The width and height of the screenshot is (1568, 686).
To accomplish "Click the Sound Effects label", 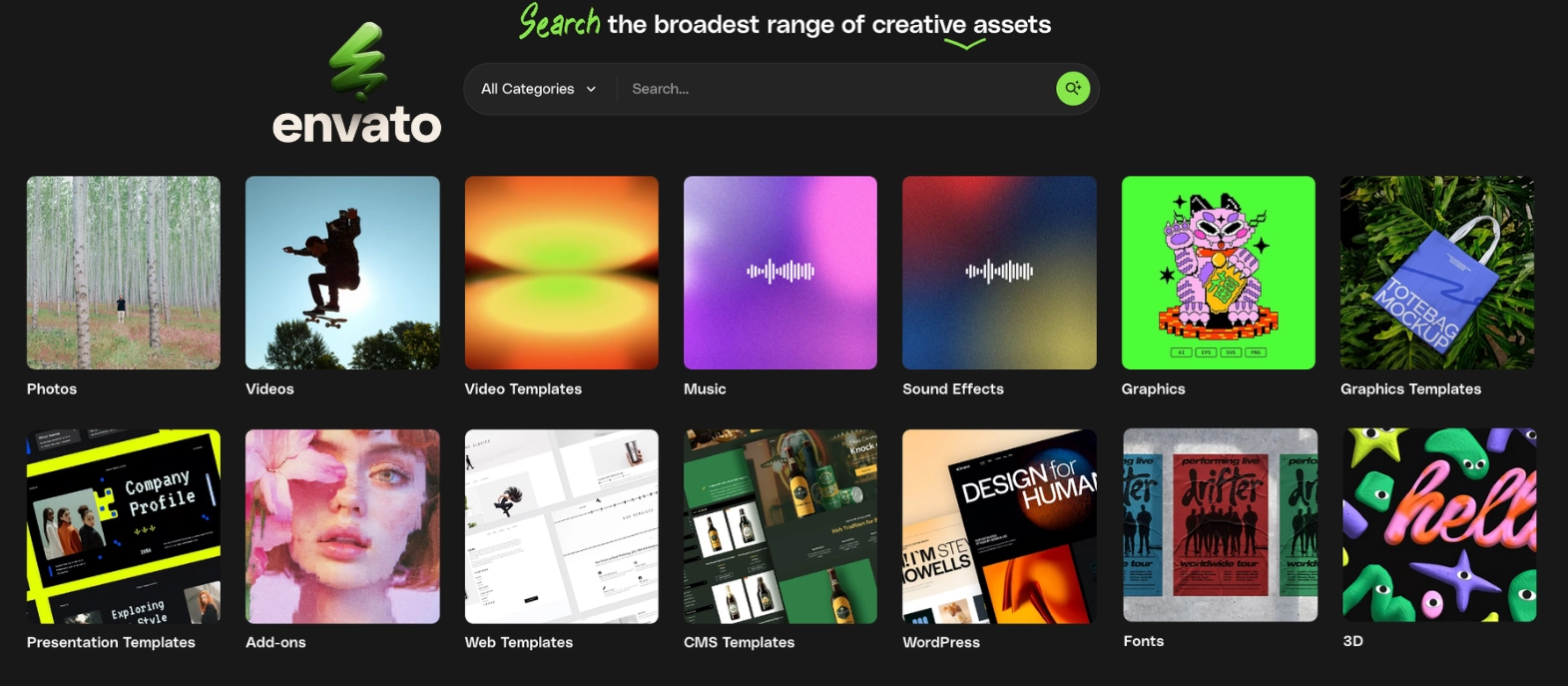I will [953, 389].
